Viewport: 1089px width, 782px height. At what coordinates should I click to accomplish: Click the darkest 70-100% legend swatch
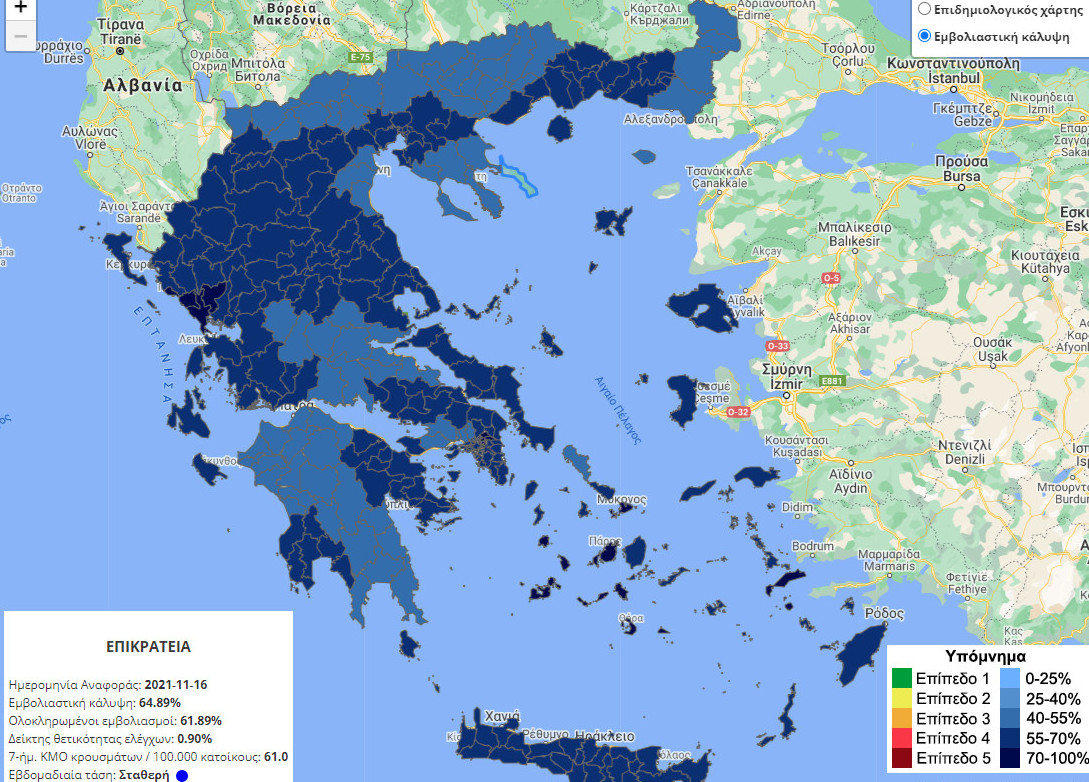[1010, 758]
